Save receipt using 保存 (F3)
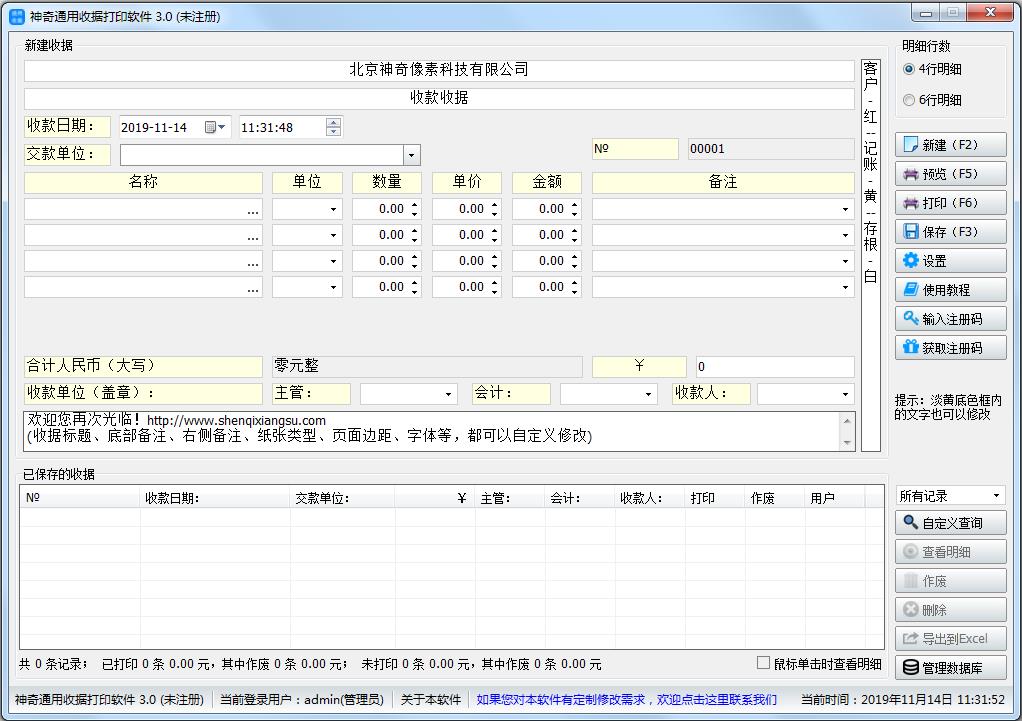 (950, 232)
